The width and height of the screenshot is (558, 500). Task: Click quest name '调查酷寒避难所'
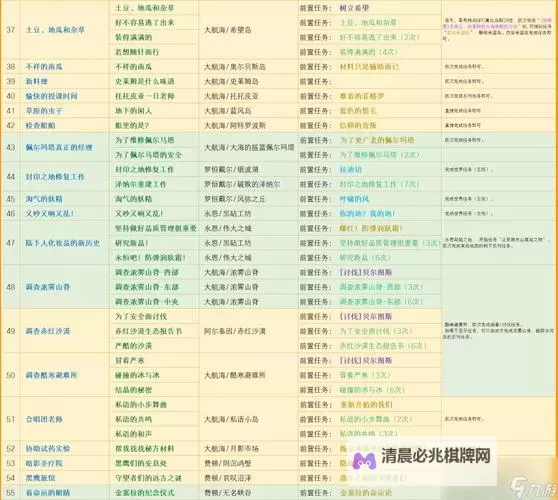pyautogui.click(x=51, y=375)
